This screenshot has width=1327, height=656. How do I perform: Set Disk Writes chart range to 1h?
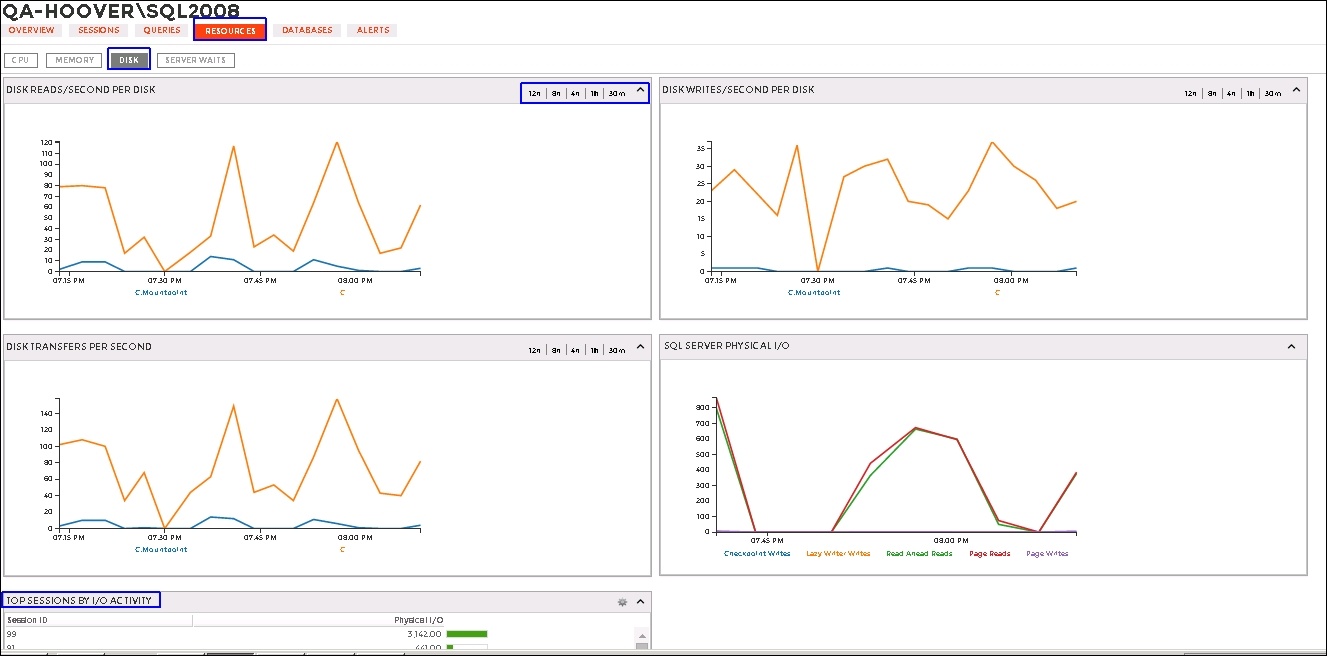pos(1250,93)
